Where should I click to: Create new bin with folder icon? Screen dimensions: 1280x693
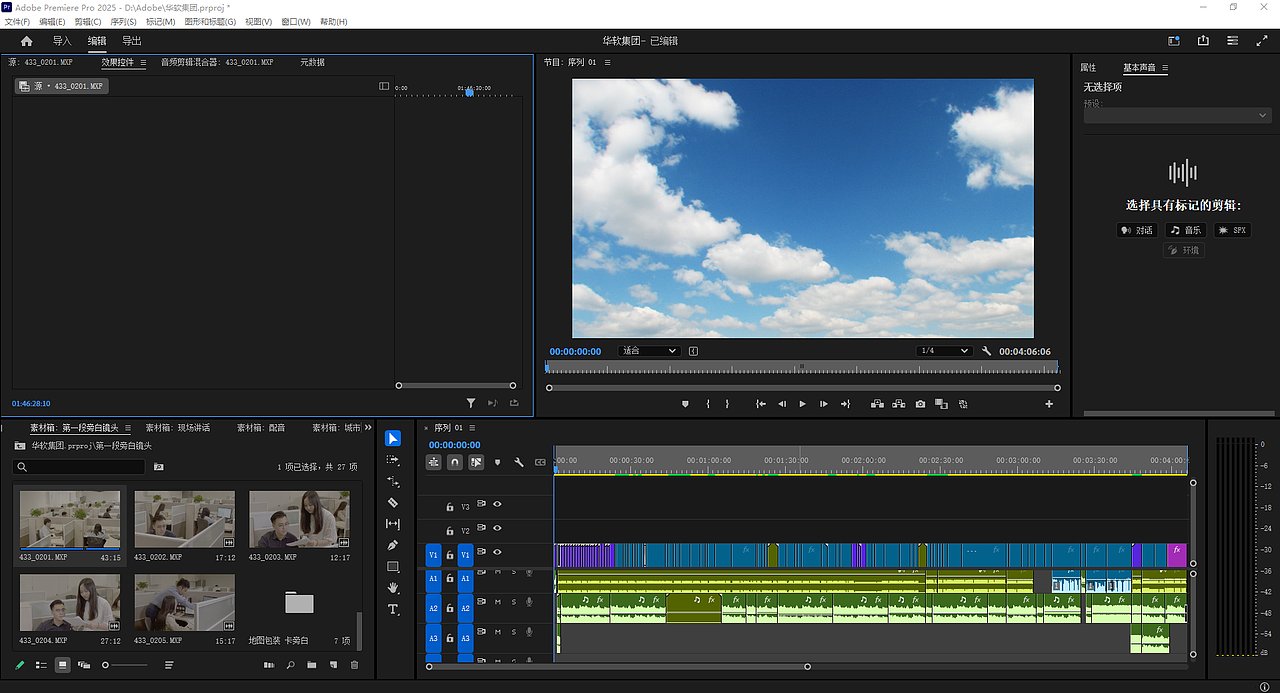(x=312, y=665)
